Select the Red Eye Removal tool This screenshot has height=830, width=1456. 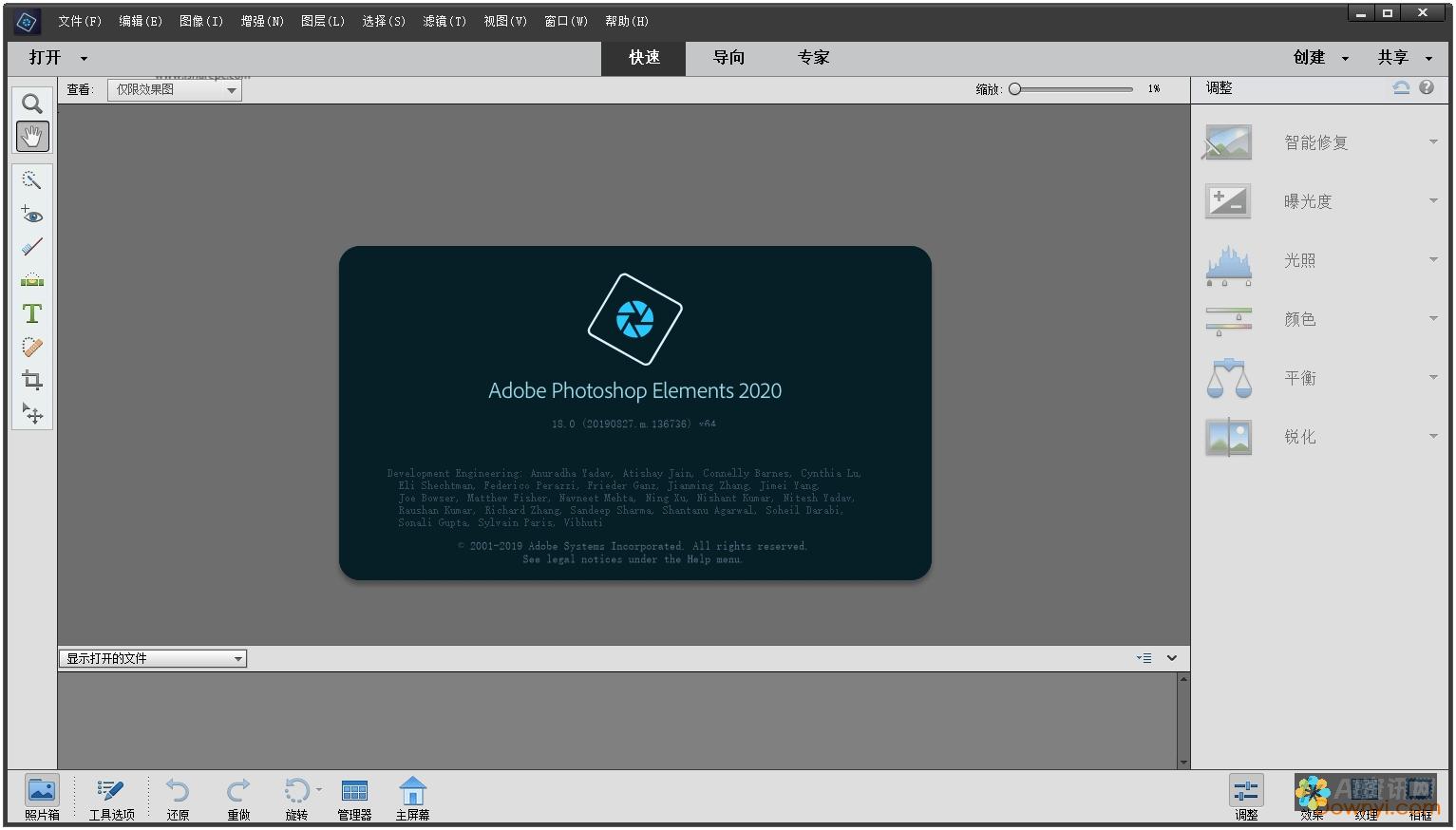(x=32, y=215)
